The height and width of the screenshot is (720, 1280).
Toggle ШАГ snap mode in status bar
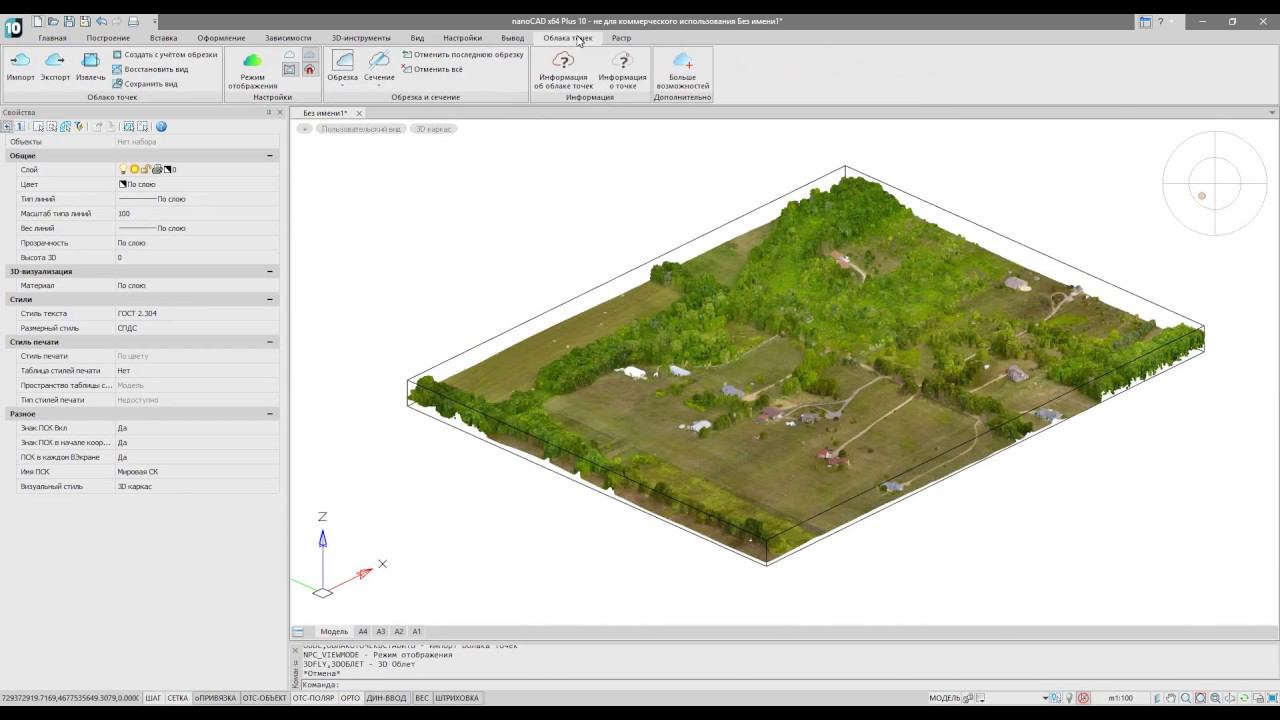click(153, 698)
